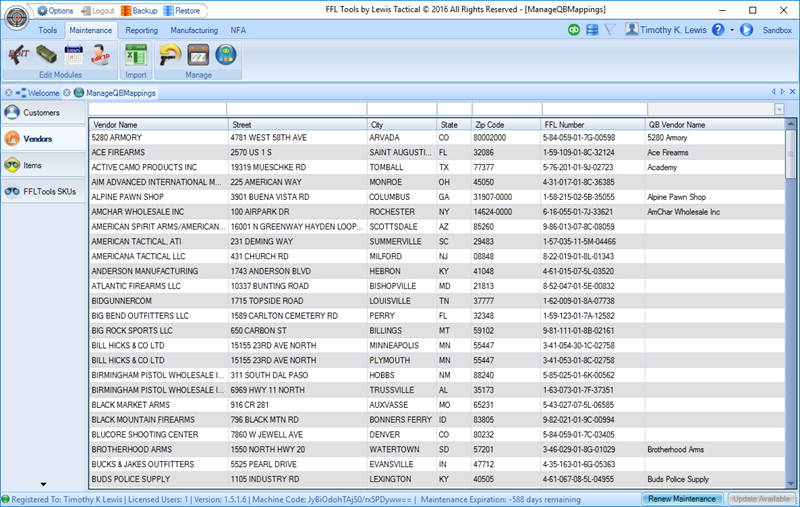Click the FFL Number filter field
The image size is (800, 507).
[x=595, y=109]
